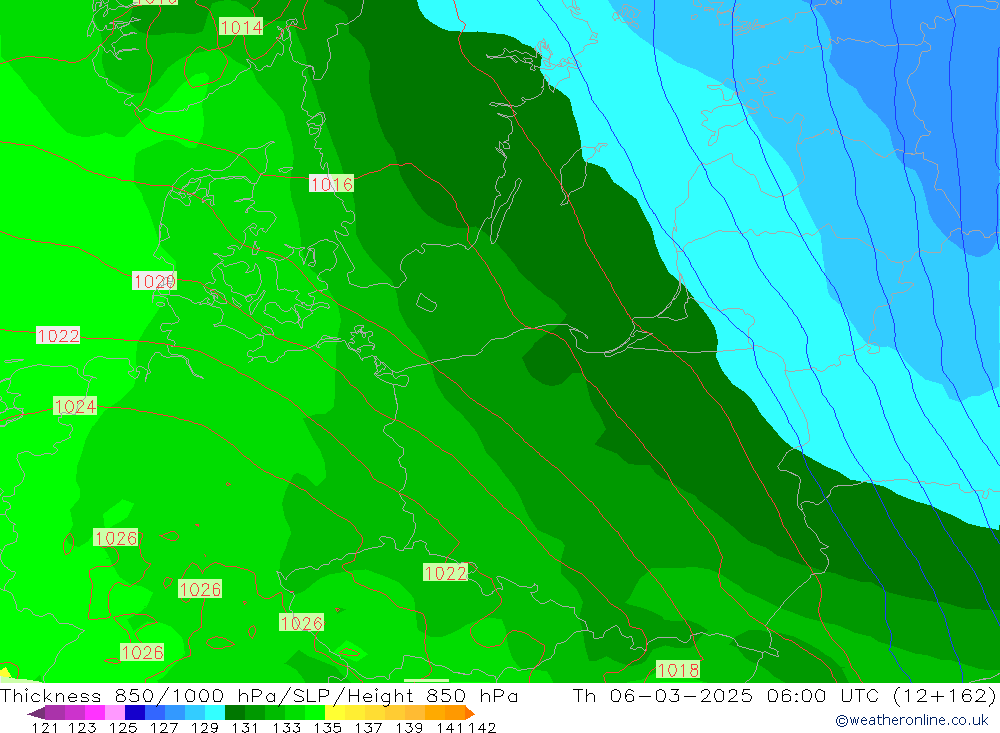Select the yellow legend swatch above 135

tap(335, 713)
